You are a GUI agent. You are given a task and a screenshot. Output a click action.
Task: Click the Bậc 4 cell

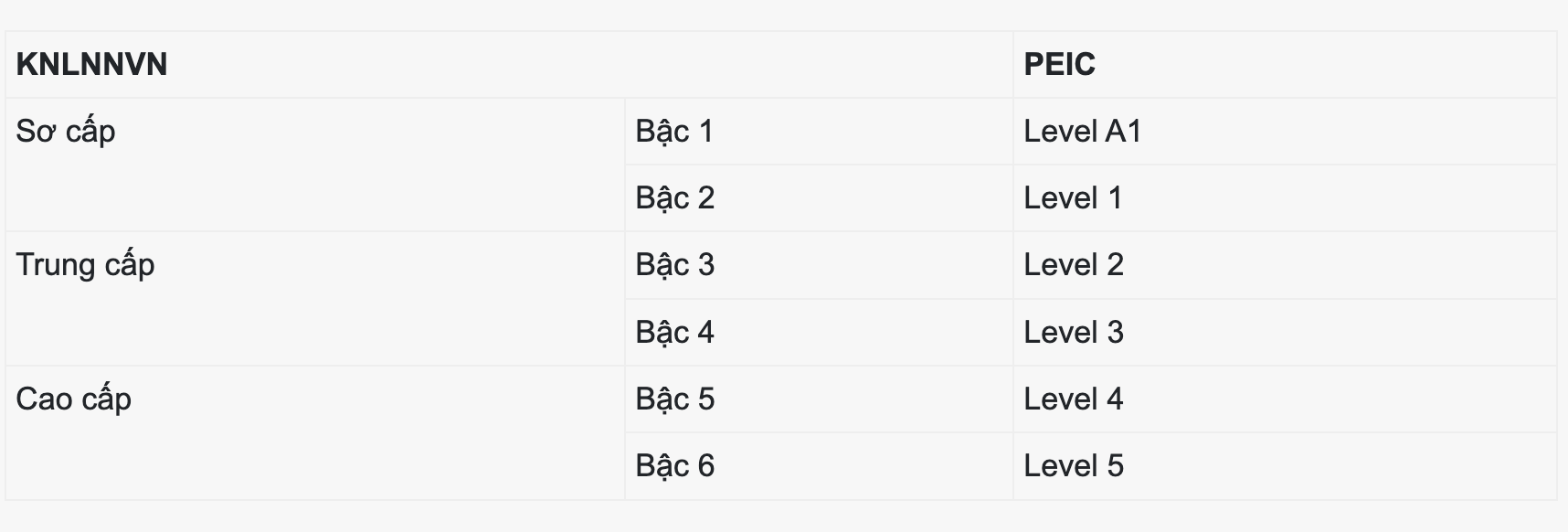click(674, 333)
